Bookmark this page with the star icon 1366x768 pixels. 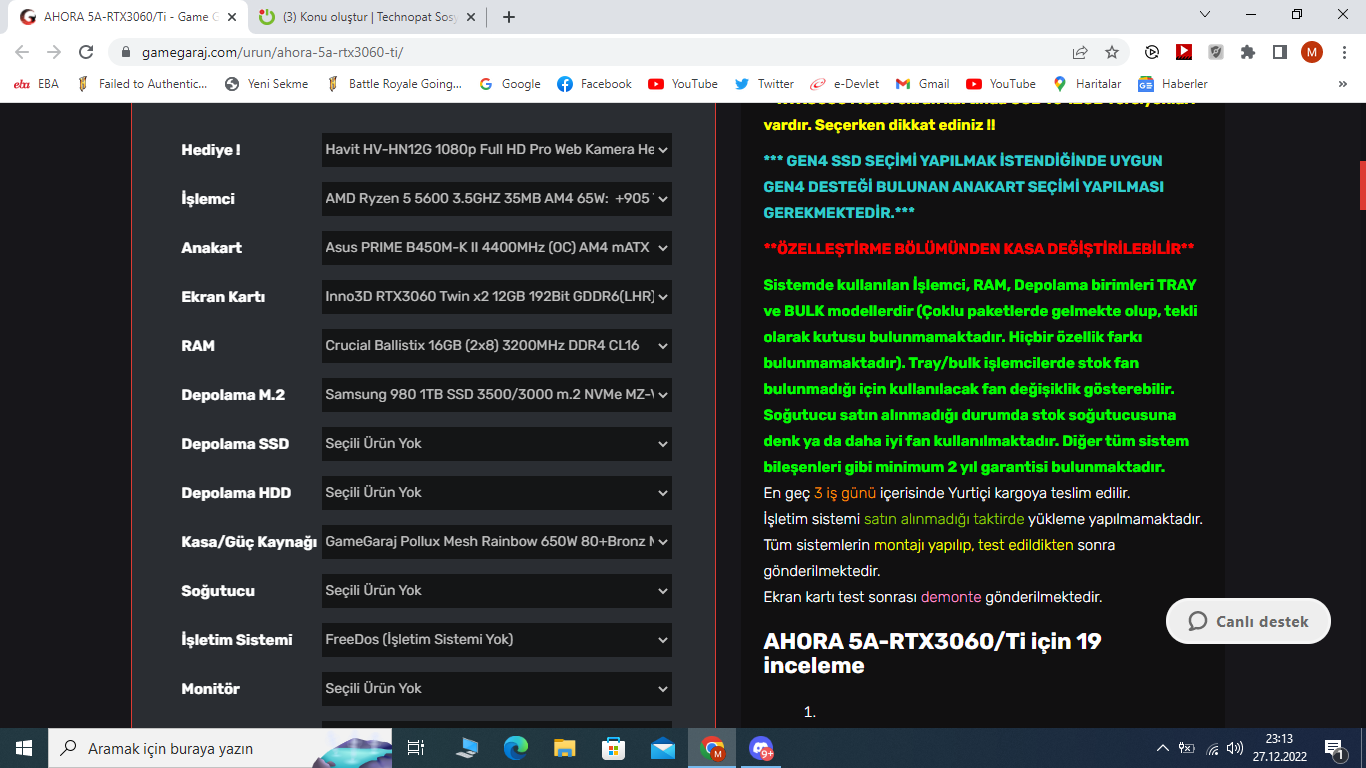tap(1112, 52)
